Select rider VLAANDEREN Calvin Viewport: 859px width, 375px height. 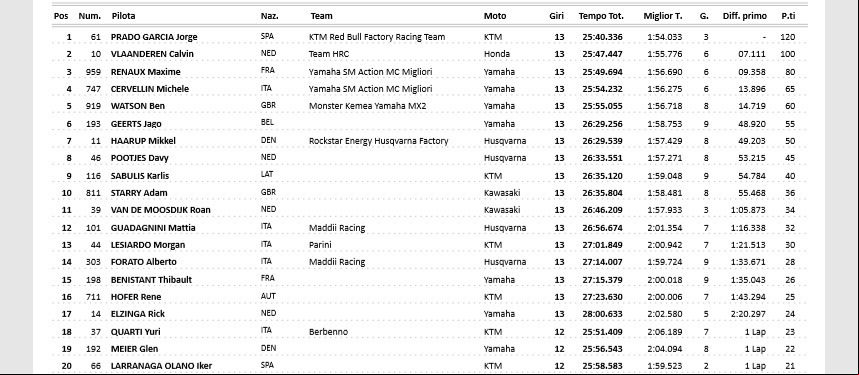pyautogui.click(x=152, y=54)
